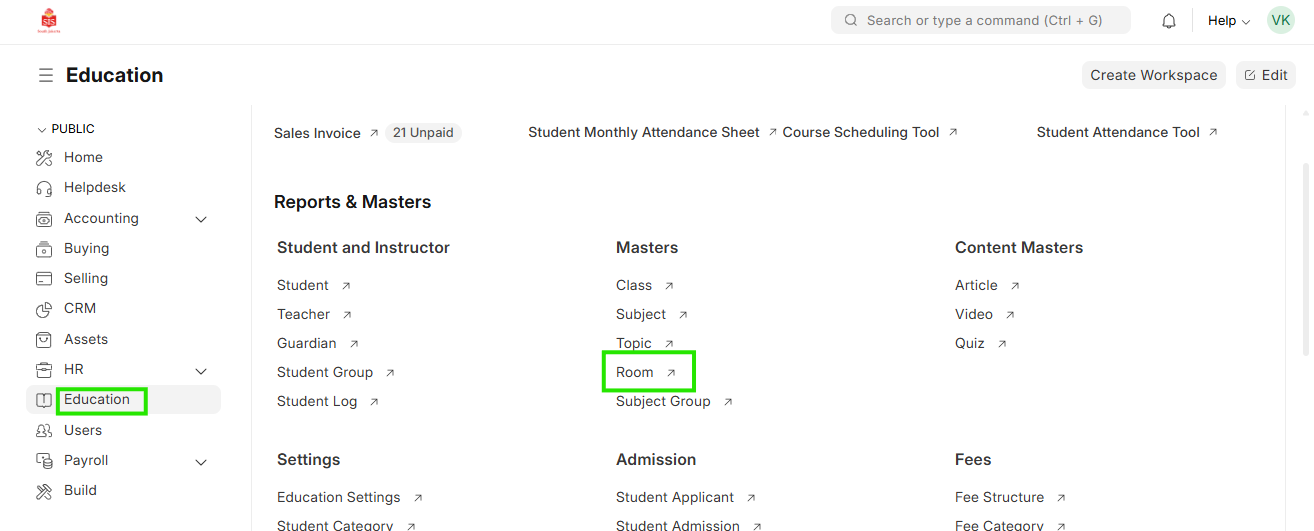Click the Build tools icon
The image size is (1314, 531).
tap(44, 491)
